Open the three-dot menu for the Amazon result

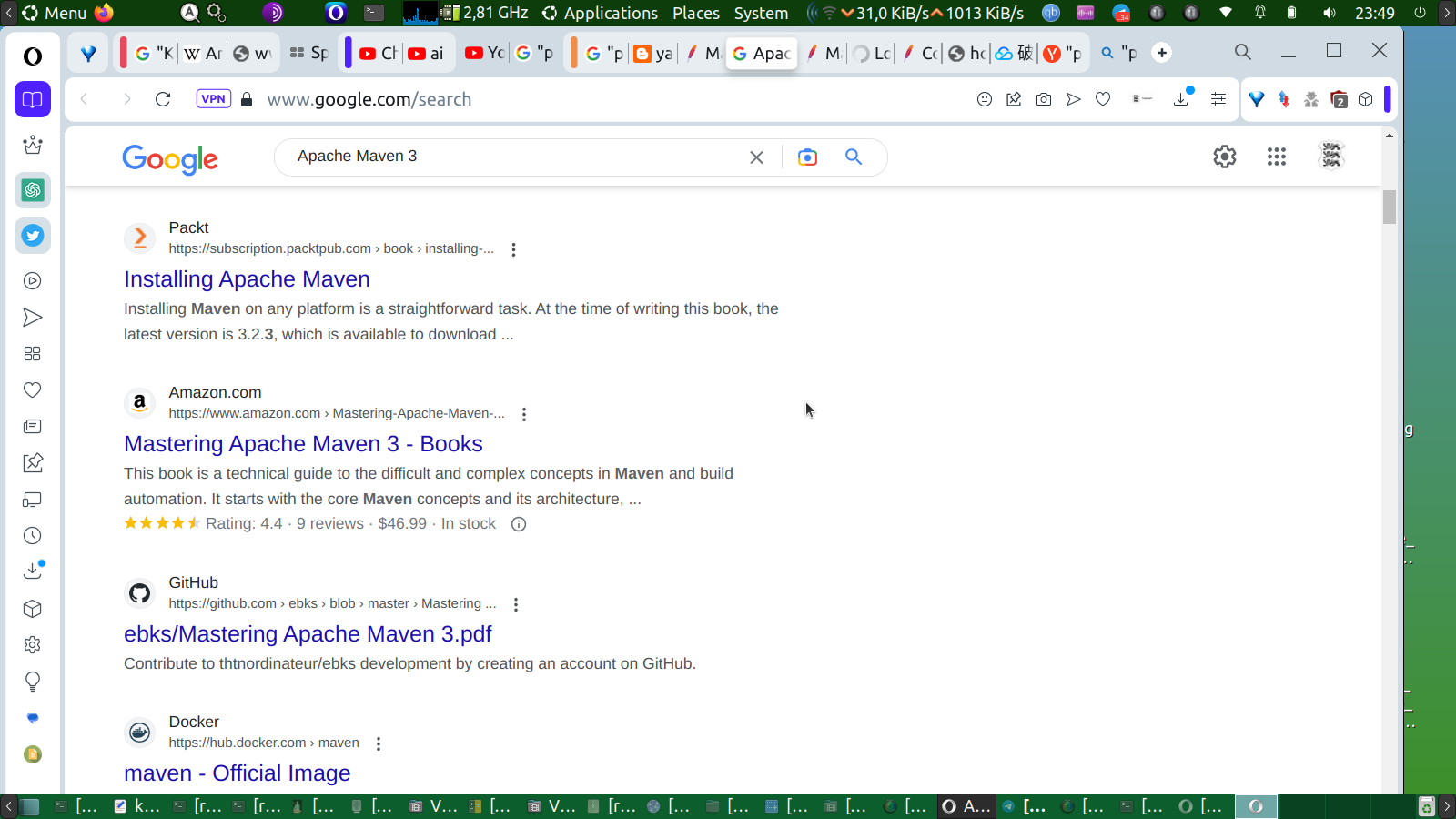524,414
